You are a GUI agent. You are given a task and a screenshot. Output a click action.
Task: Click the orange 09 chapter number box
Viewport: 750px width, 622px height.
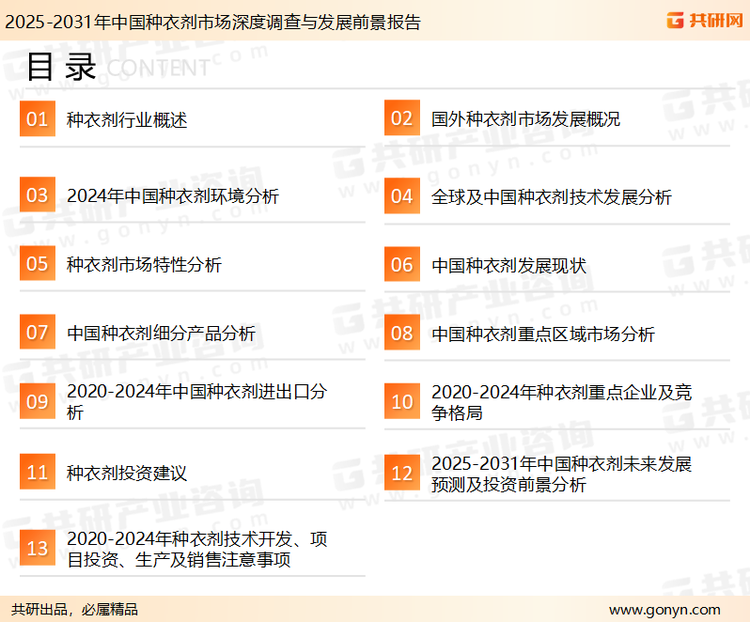(x=37, y=401)
